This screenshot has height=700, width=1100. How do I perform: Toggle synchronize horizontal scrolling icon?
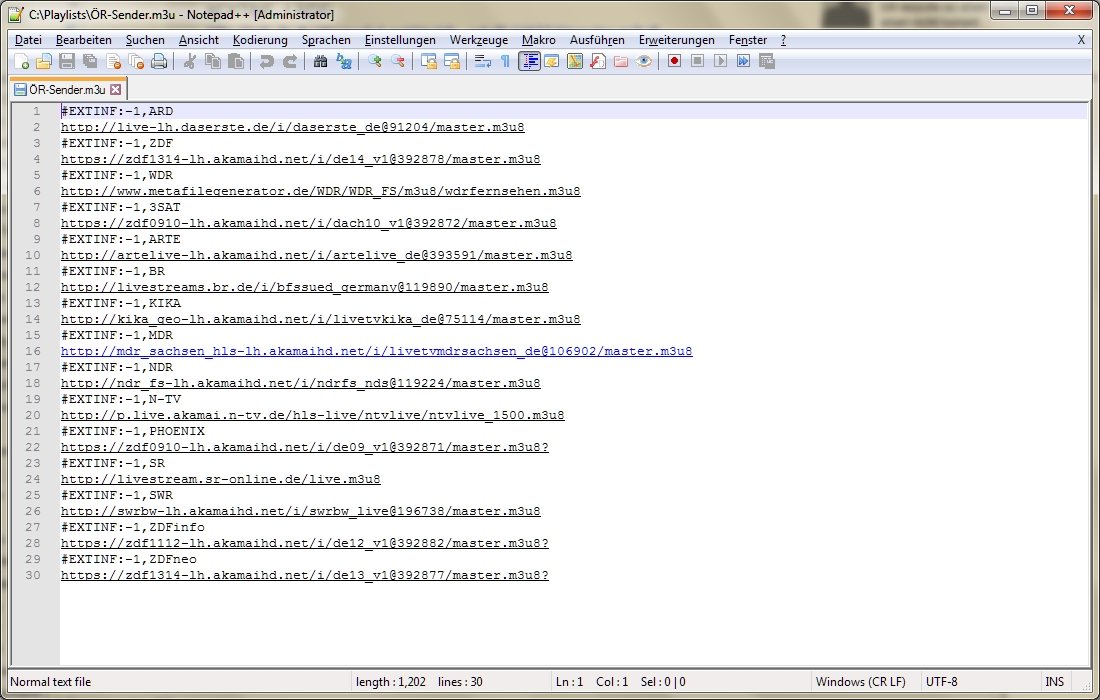[452, 62]
